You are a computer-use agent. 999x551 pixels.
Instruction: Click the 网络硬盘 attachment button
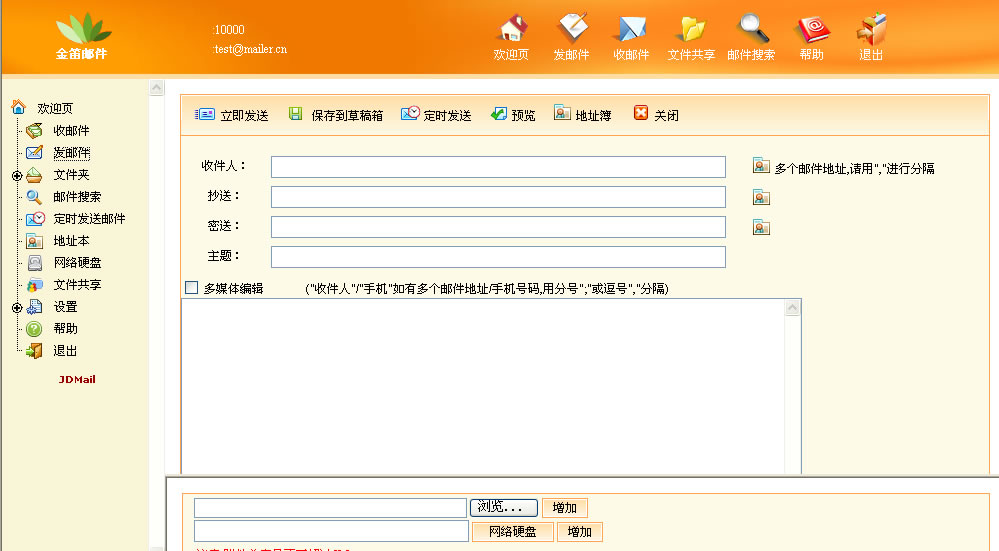tap(512, 532)
